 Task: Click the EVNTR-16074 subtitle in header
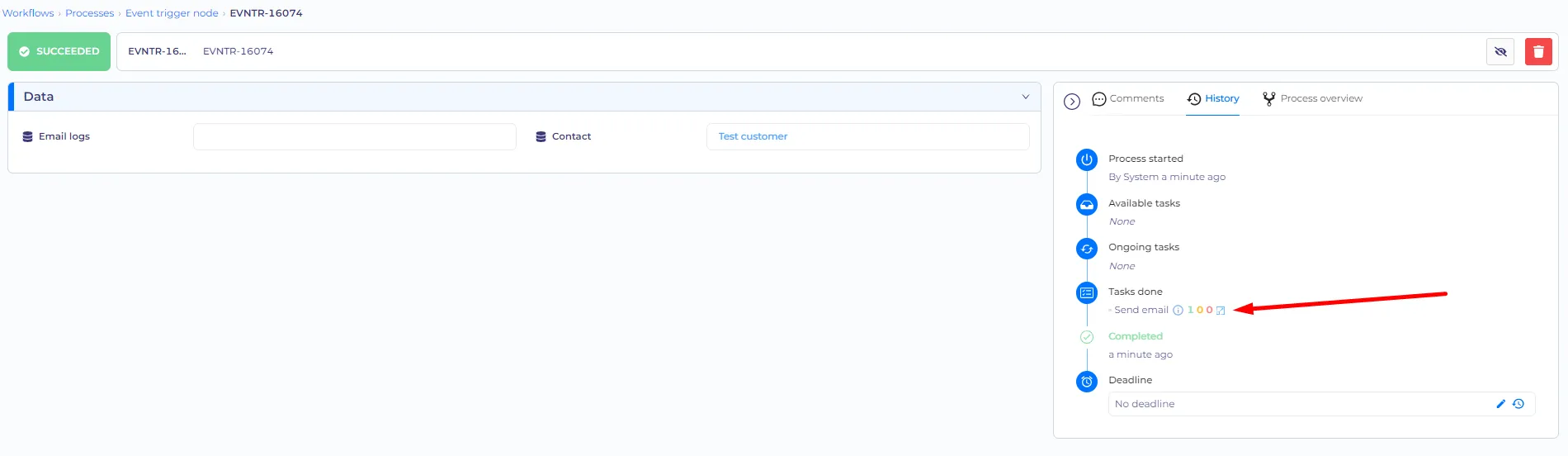[x=238, y=51]
